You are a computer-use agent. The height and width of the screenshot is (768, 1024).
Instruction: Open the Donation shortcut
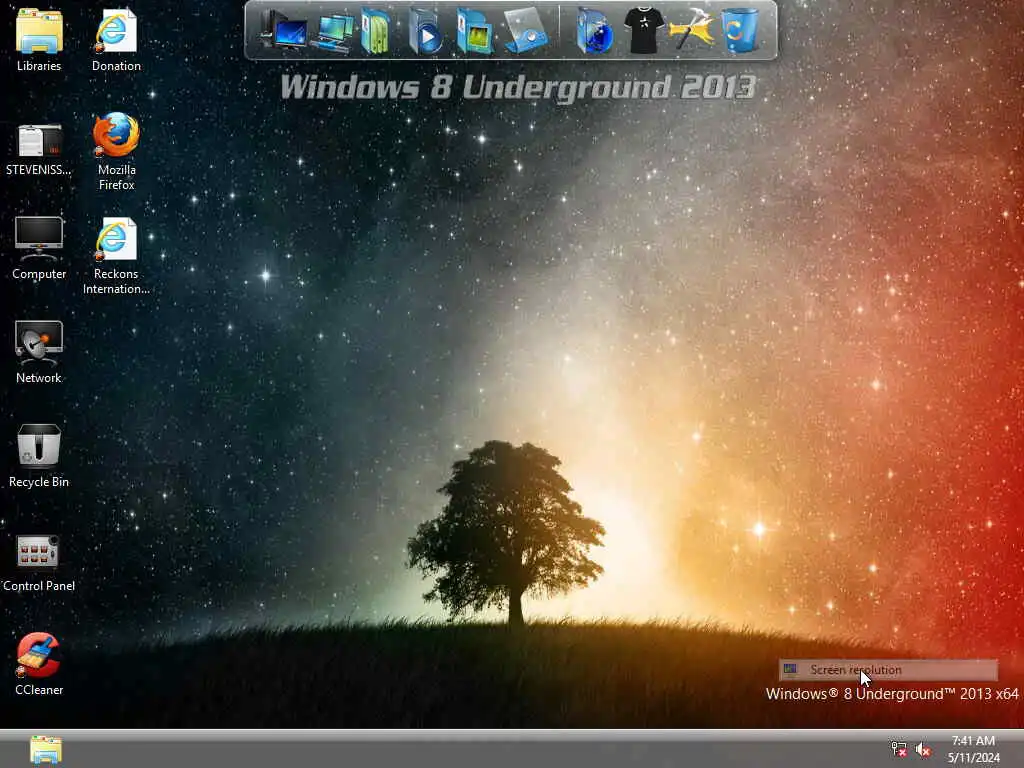[116, 39]
